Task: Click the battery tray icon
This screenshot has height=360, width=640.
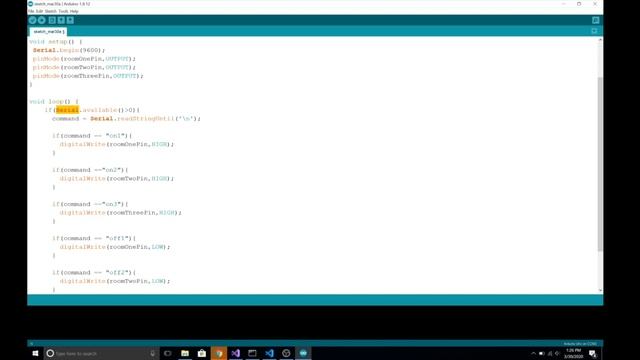Action: 542,353
